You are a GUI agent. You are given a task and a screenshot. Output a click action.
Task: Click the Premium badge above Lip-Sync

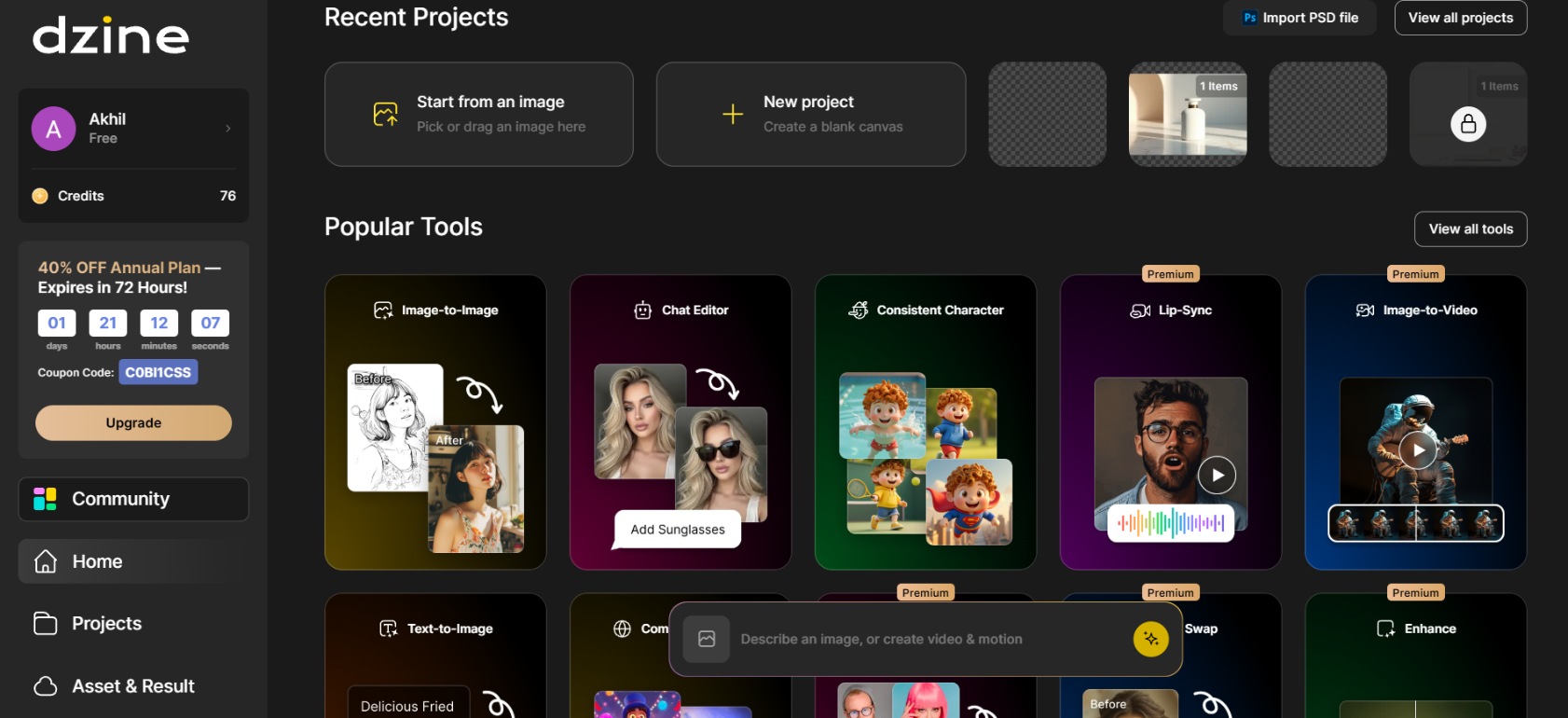[1171, 274]
